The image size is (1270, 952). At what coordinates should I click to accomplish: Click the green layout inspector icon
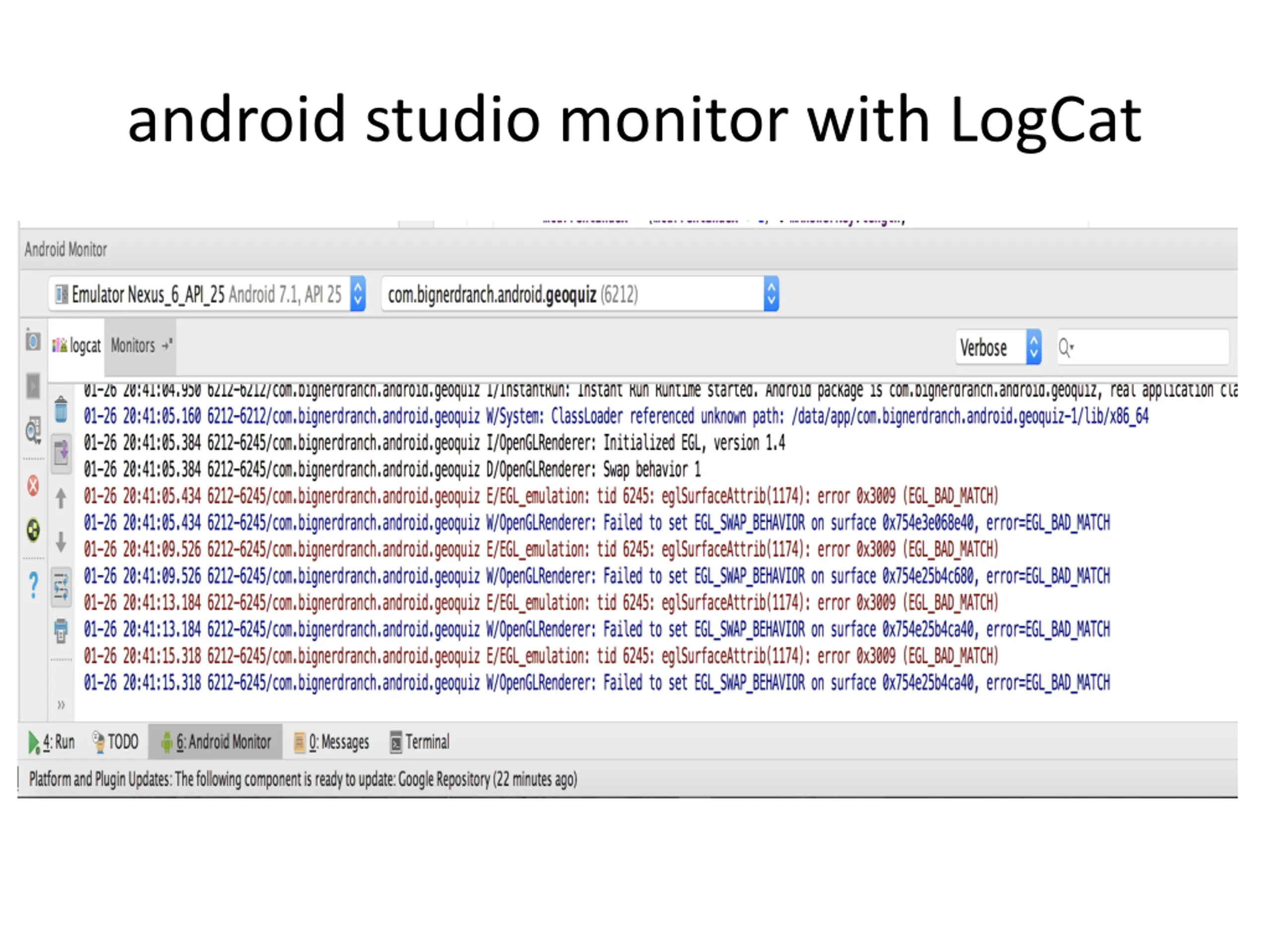tap(33, 530)
